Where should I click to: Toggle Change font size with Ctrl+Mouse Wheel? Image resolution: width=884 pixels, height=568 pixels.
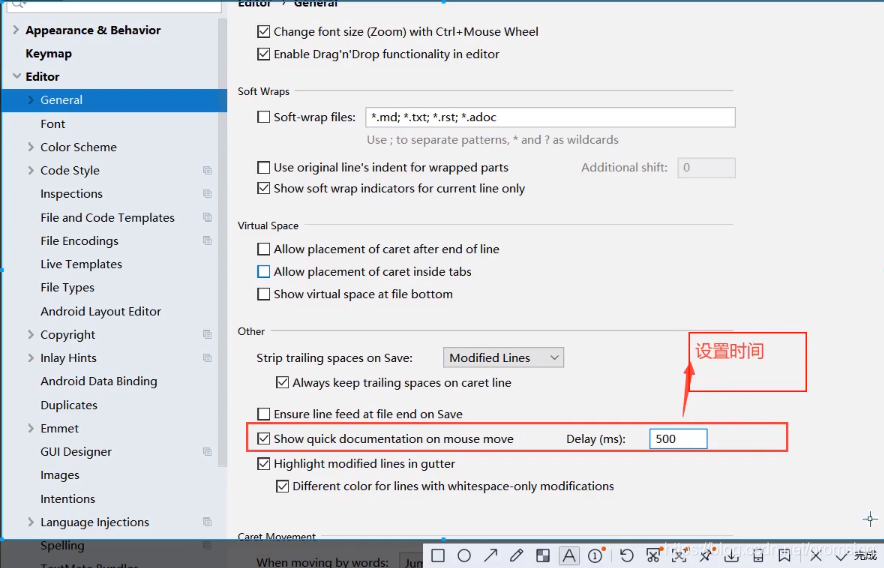point(263,32)
